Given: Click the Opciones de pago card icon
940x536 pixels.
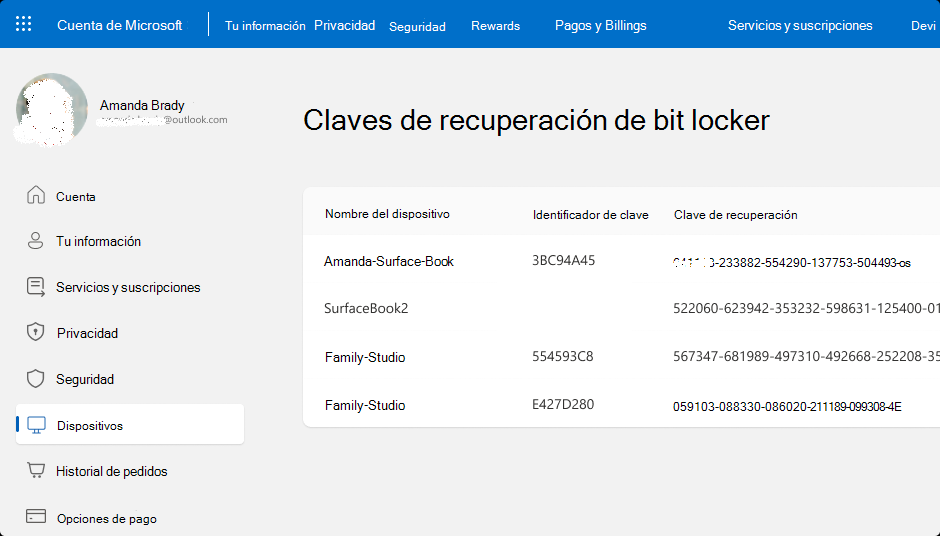Looking at the screenshot, I should (36, 516).
